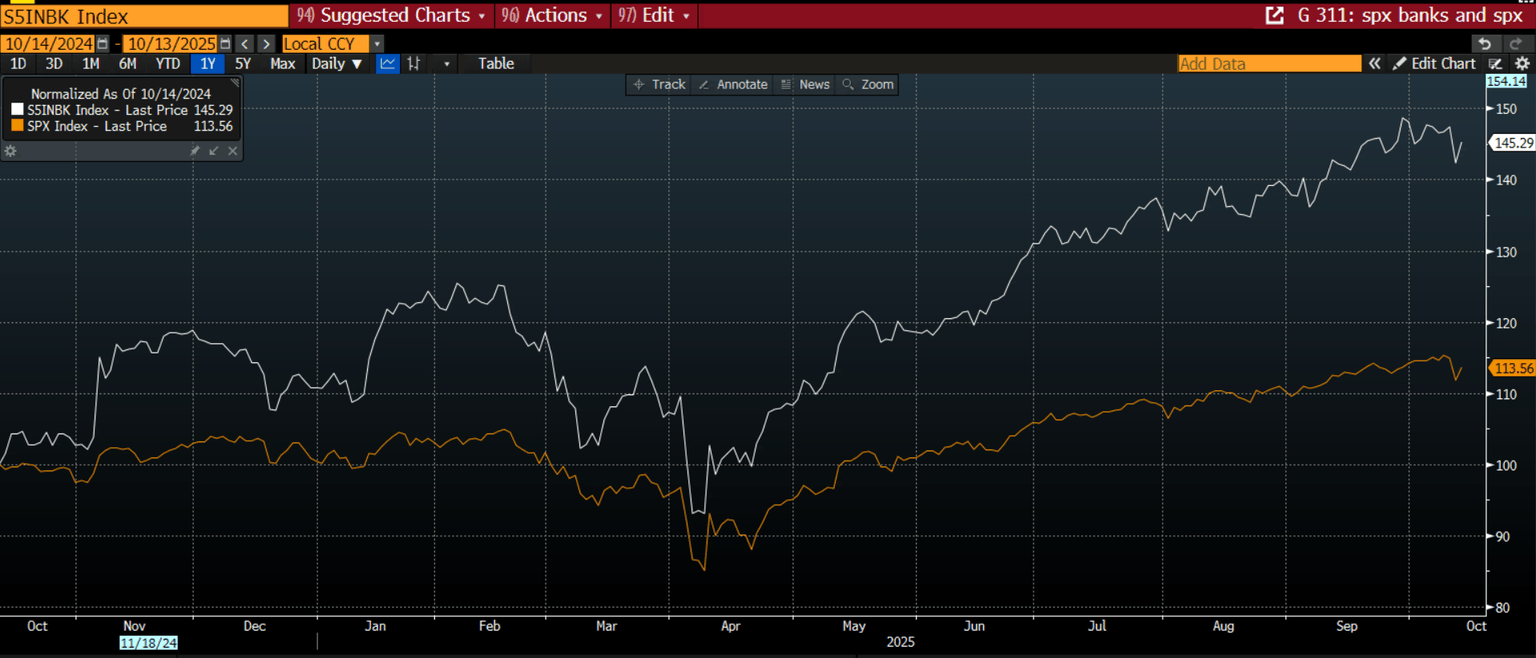Image resolution: width=1536 pixels, height=658 pixels.
Task: Expand the Local CCY currency dropdown
Action: tap(376, 44)
